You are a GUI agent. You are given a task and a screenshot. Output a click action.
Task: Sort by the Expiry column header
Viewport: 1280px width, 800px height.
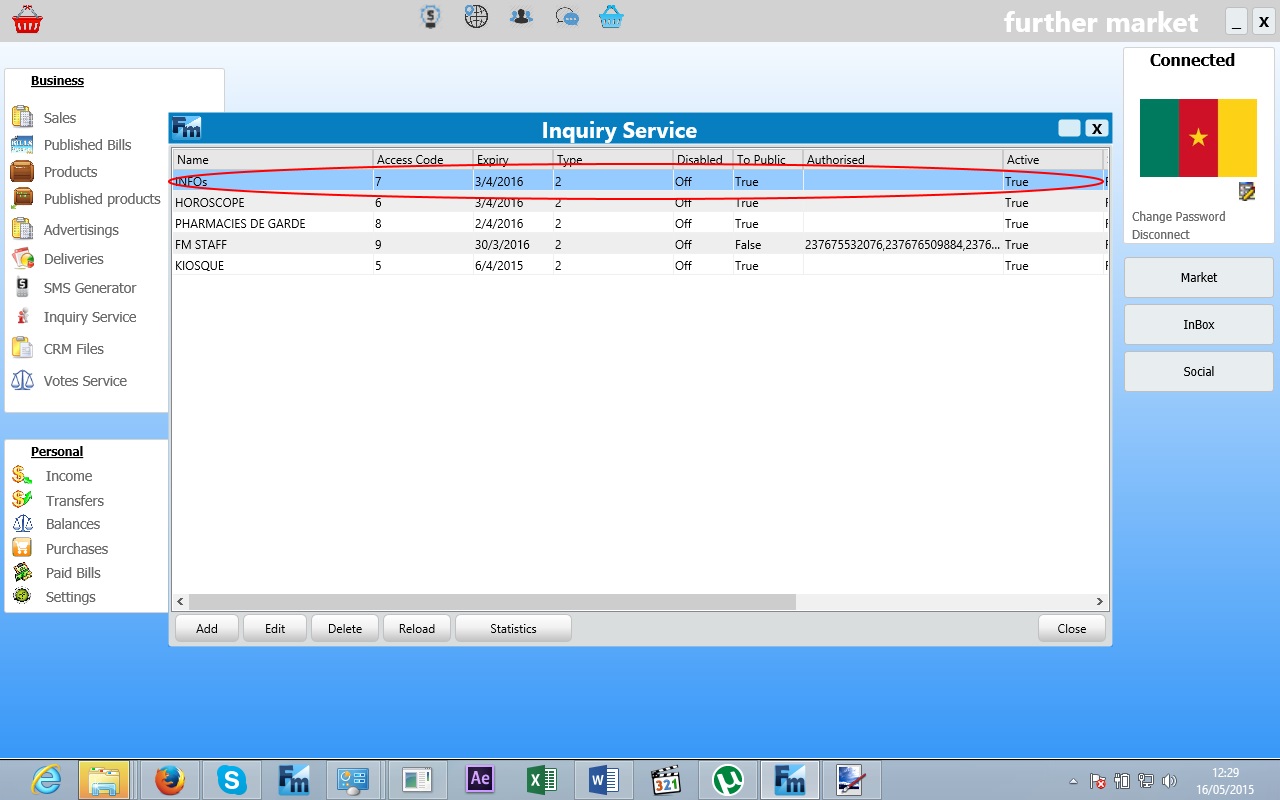click(x=513, y=160)
